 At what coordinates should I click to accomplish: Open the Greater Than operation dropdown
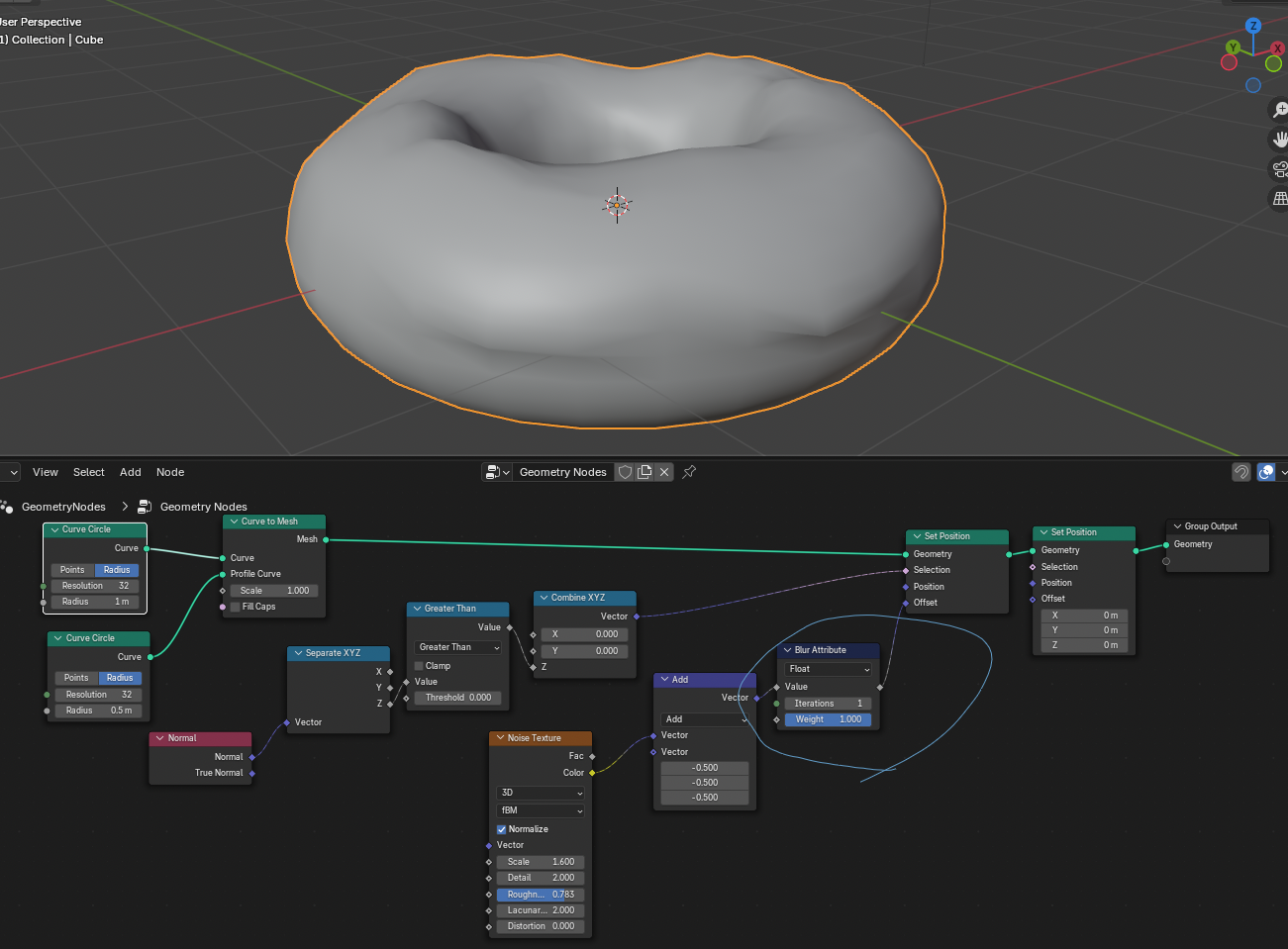(457, 647)
